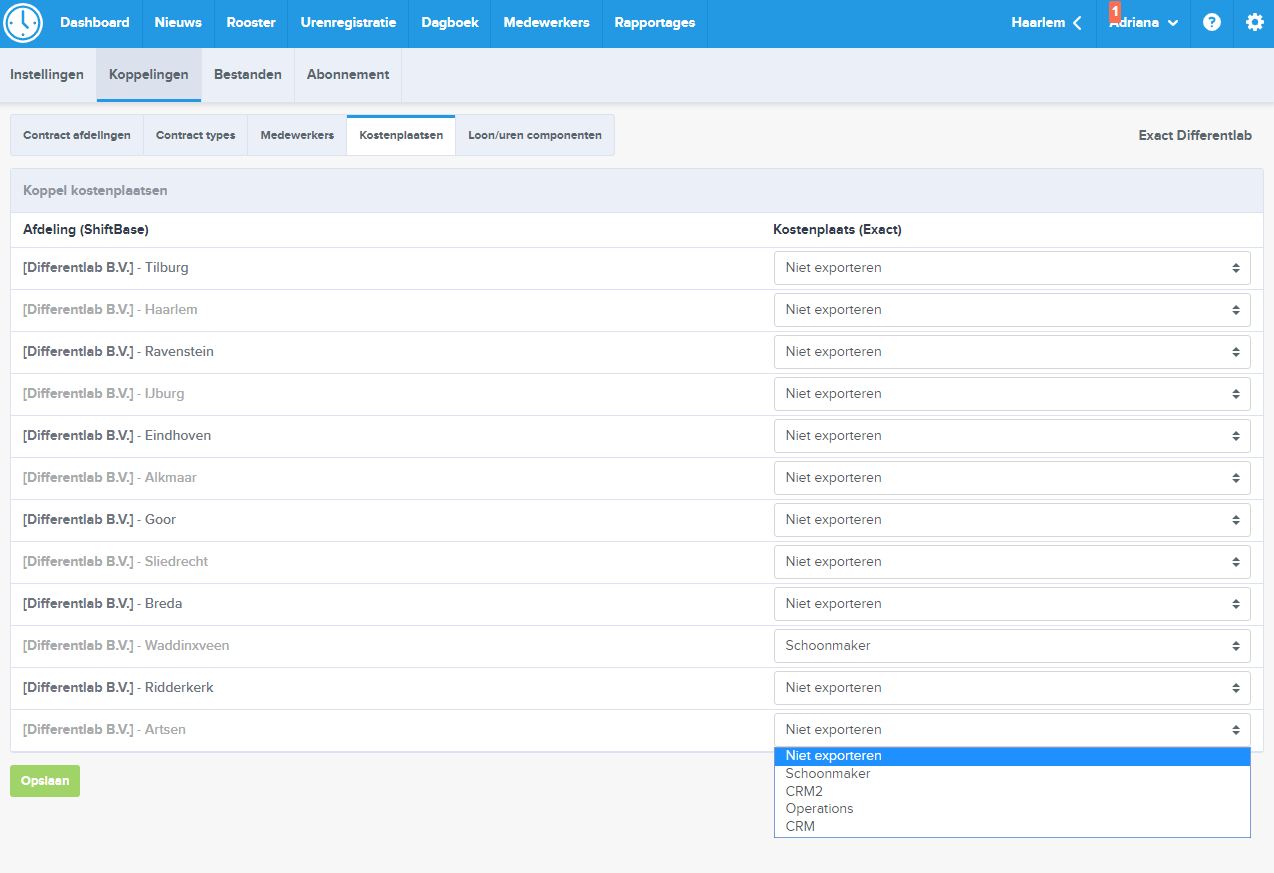This screenshot has height=873, width=1274.
Task: Select Operations in the open list
Action: [x=1012, y=809]
